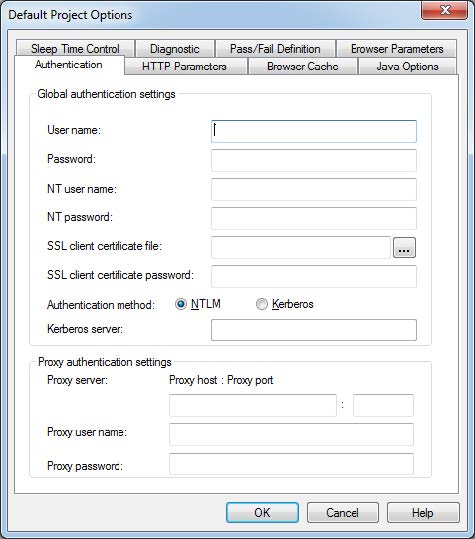Image resolution: width=475 pixels, height=539 pixels.
Task: Click the "Authentication method:" label
Action: pos(101,305)
